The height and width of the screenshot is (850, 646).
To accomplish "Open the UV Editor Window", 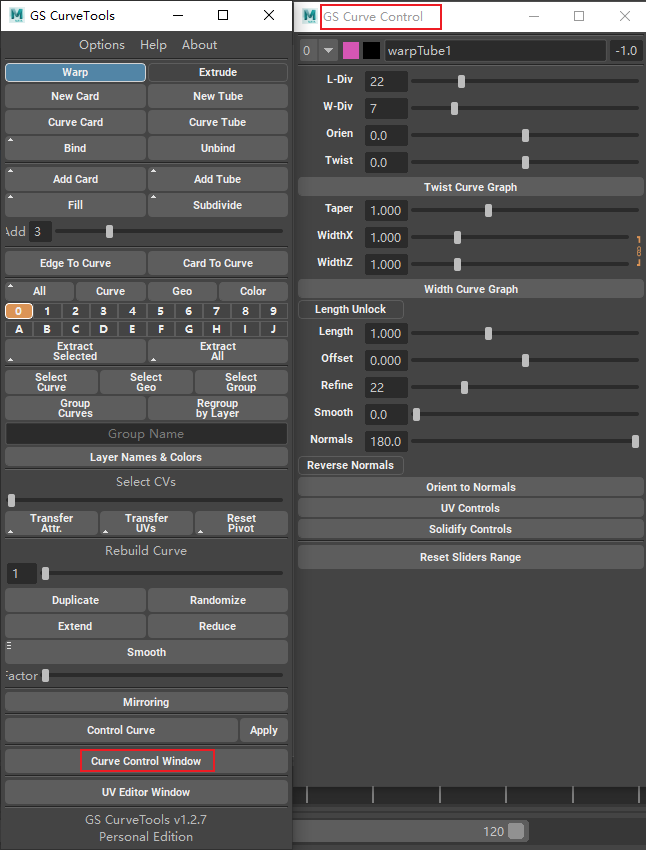I will (146, 792).
